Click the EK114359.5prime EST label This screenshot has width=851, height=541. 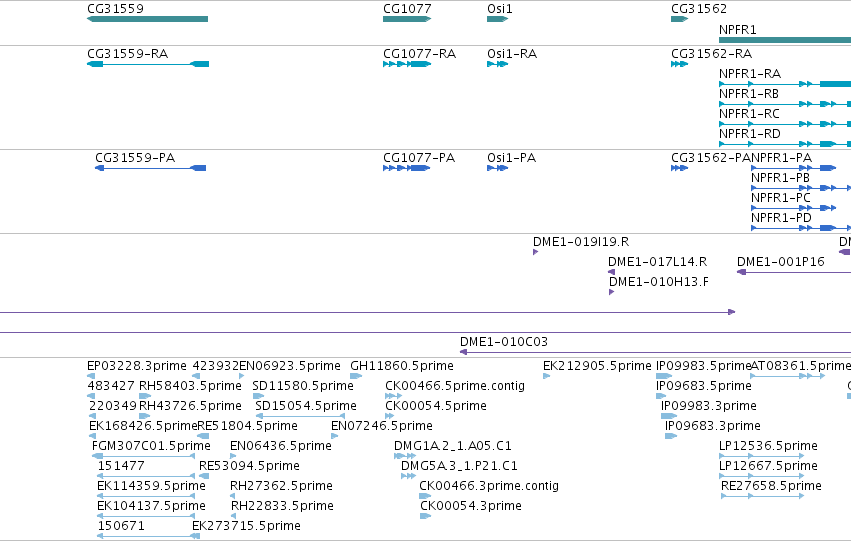(151, 486)
